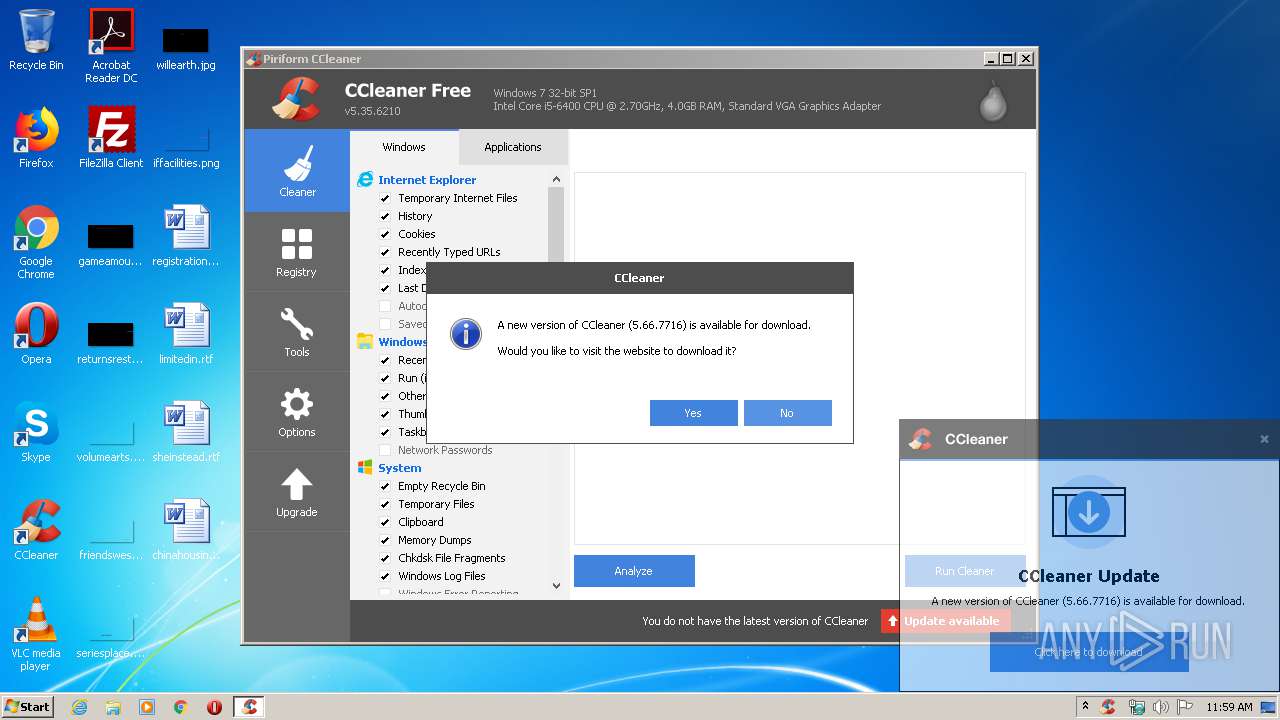Uncheck Recently Typed URLs
The height and width of the screenshot is (720, 1280).
(x=385, y=252)
